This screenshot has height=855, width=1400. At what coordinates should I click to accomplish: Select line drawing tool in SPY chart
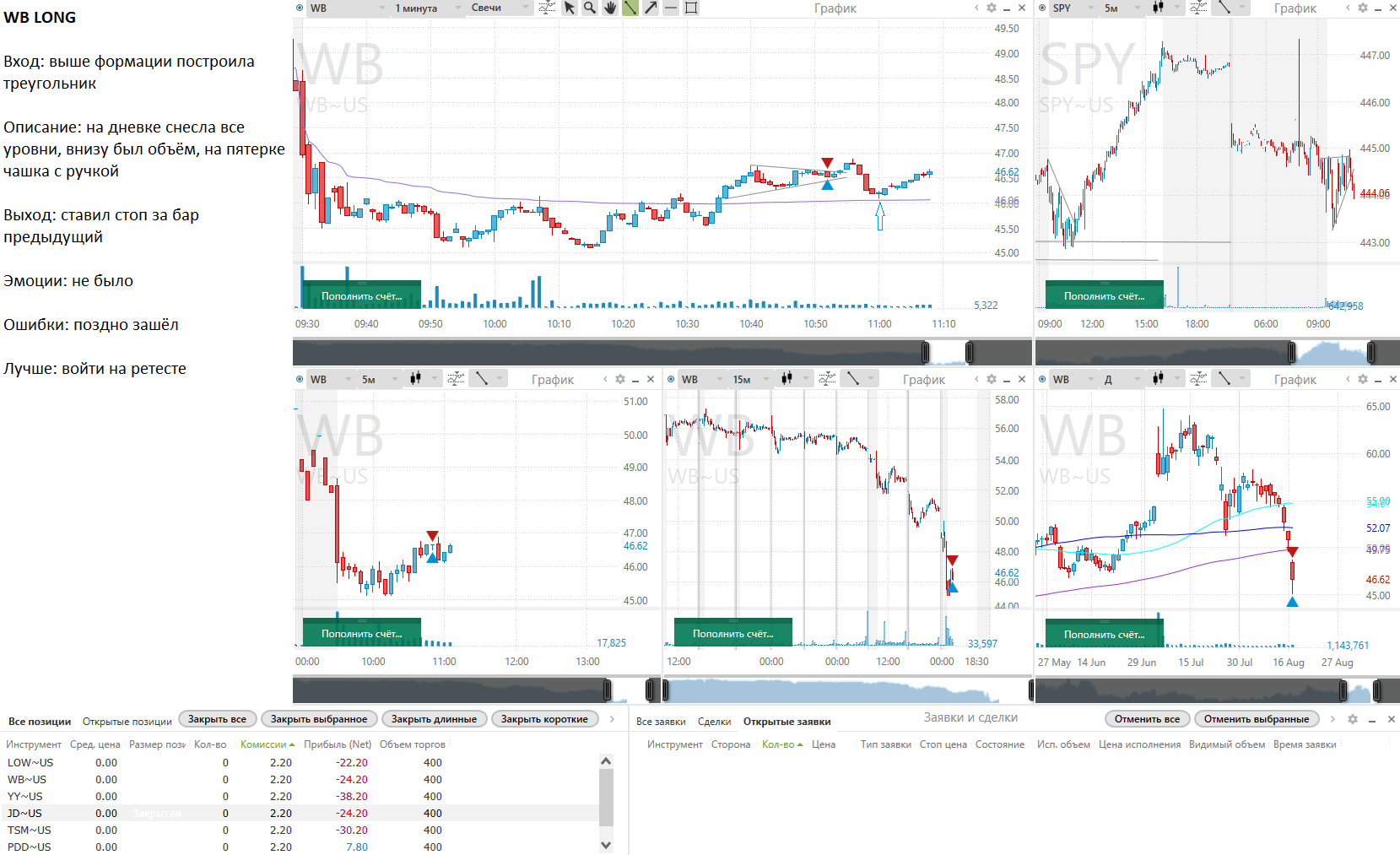pyautogui.click(x=1224, y=8)
